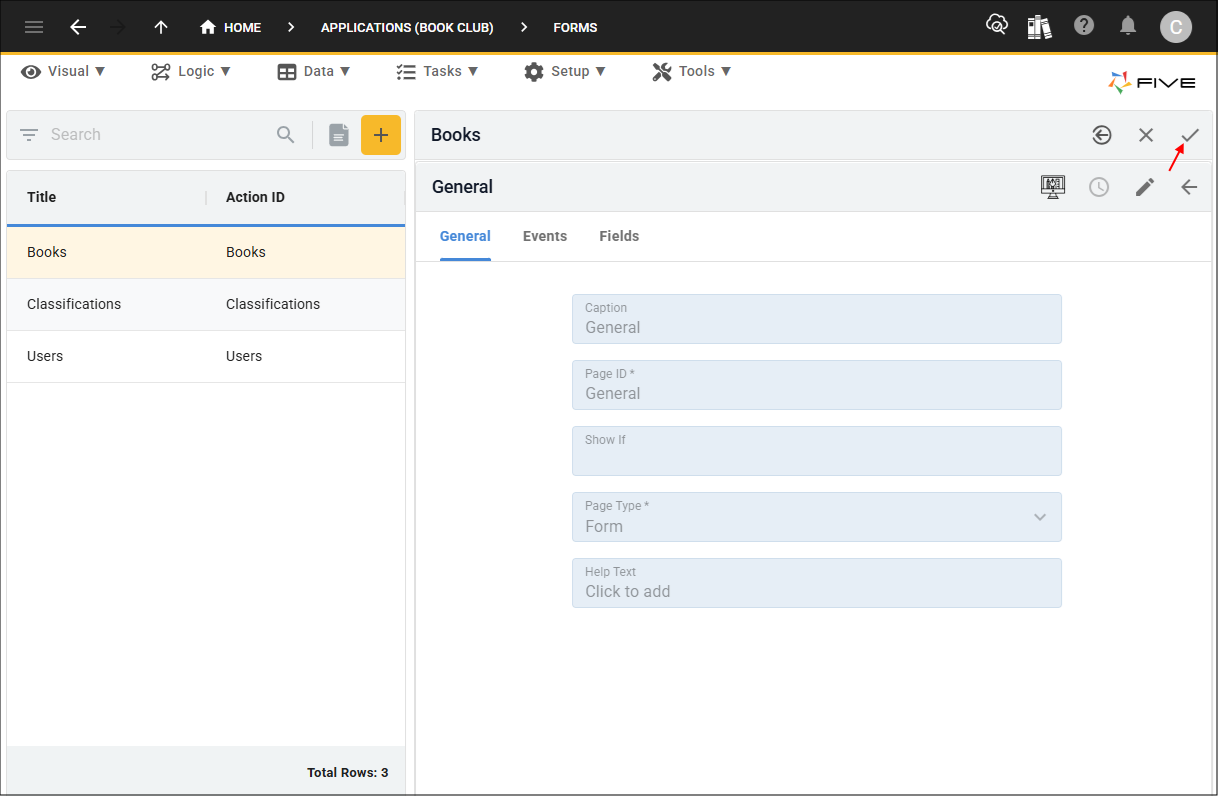Click the Five logo
Viewport: 1218px width, 796px height.
click(x=1152, y=83)
